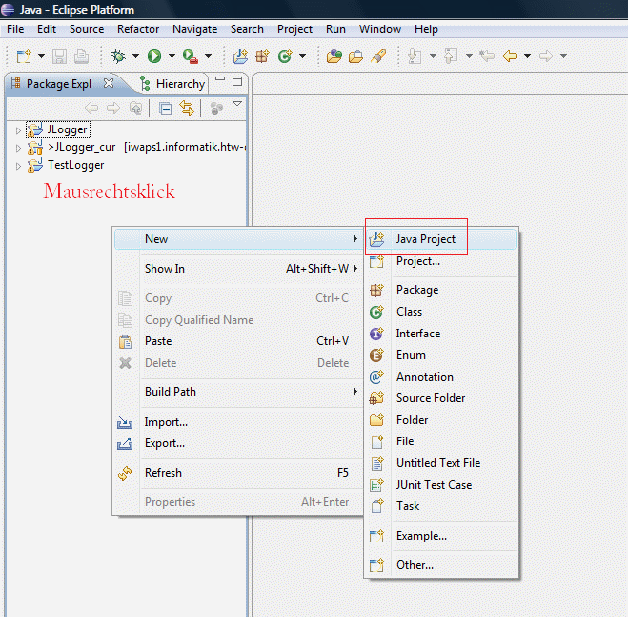Screen dimensions: 628x617
Task: Click the Open Type toolbar icon
Action: (334, 56)
